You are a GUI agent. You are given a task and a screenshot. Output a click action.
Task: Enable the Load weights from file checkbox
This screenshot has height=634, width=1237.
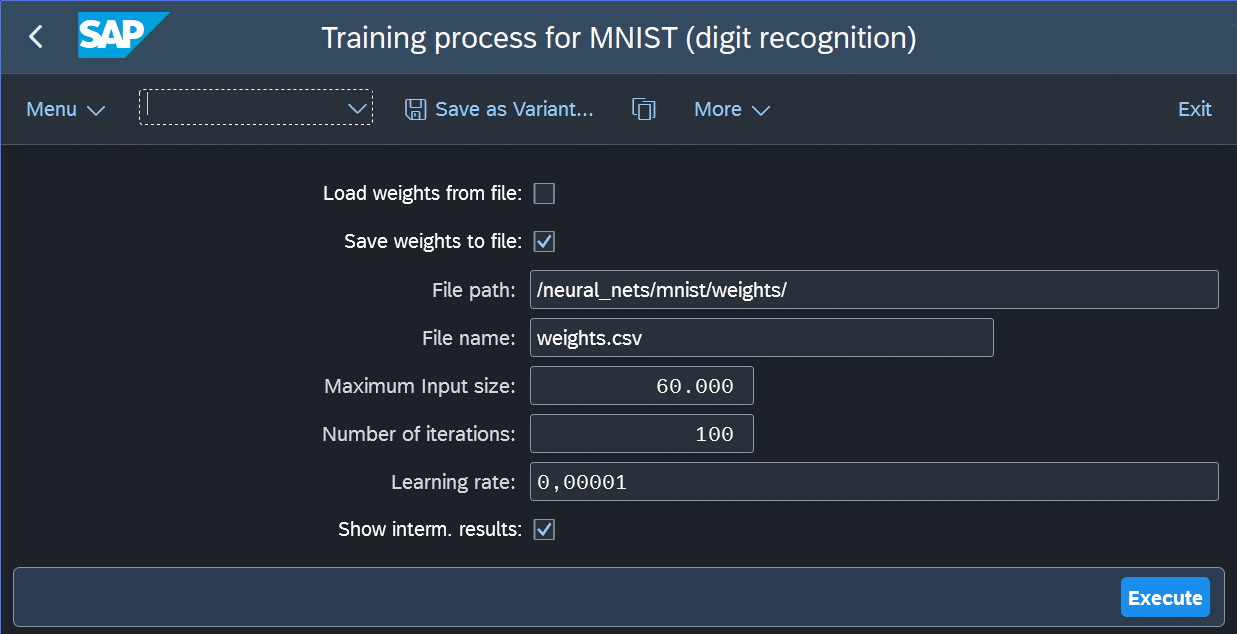click(544, 193)
